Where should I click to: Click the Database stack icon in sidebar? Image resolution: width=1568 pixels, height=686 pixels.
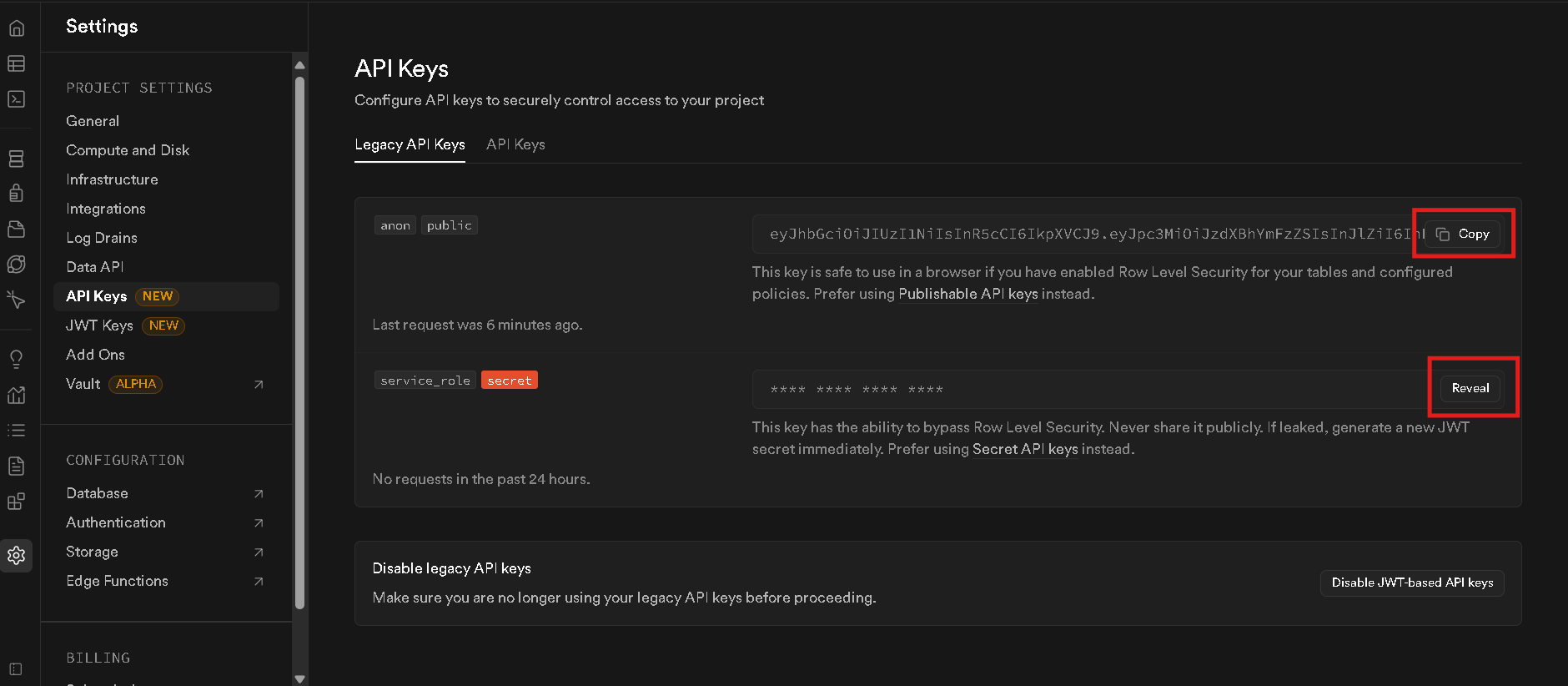(16, 159)
